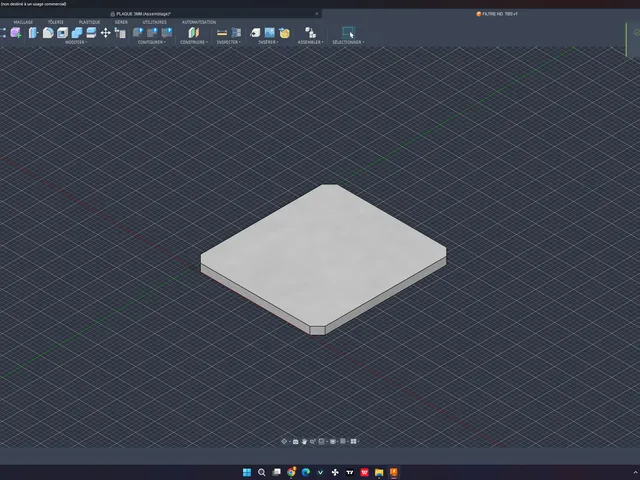
Task: Select the plate's top face
Action: click(x=323, y=255)
